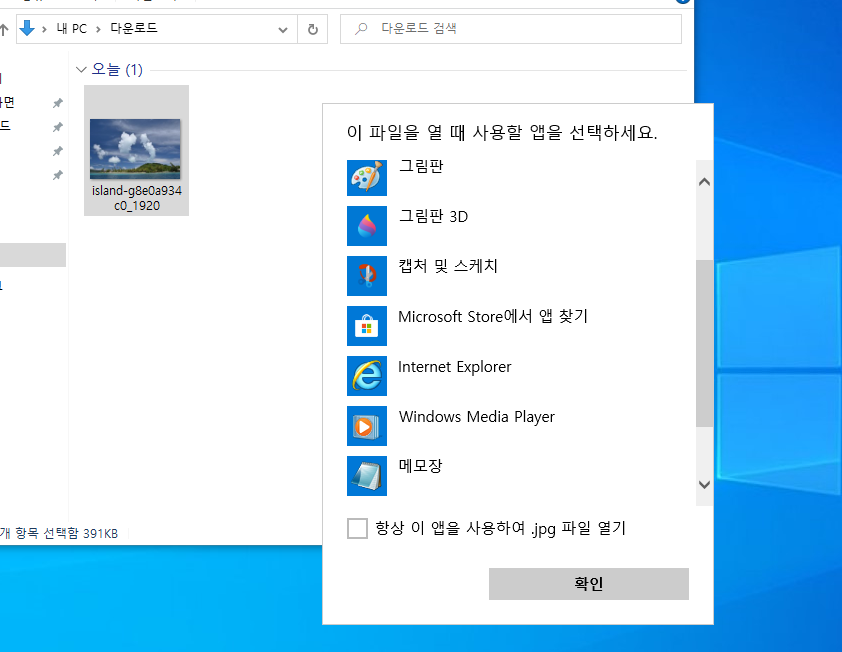Click the magnifier icon in search box

point(361,28)
